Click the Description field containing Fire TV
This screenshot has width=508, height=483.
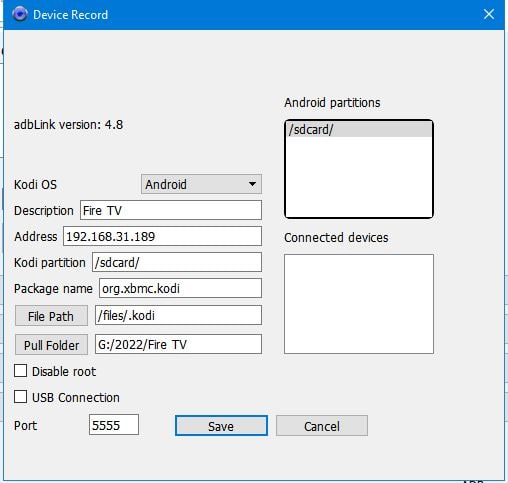171,210
